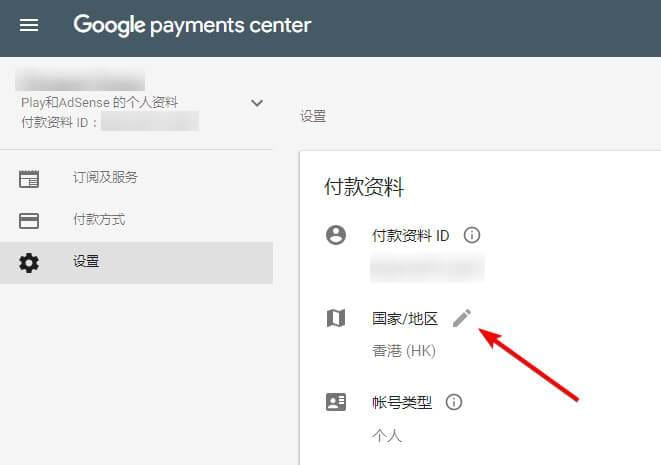The image size is (661, 465).
Task: Expand the payments profile chevron dropdown
Action: [257, 103]
